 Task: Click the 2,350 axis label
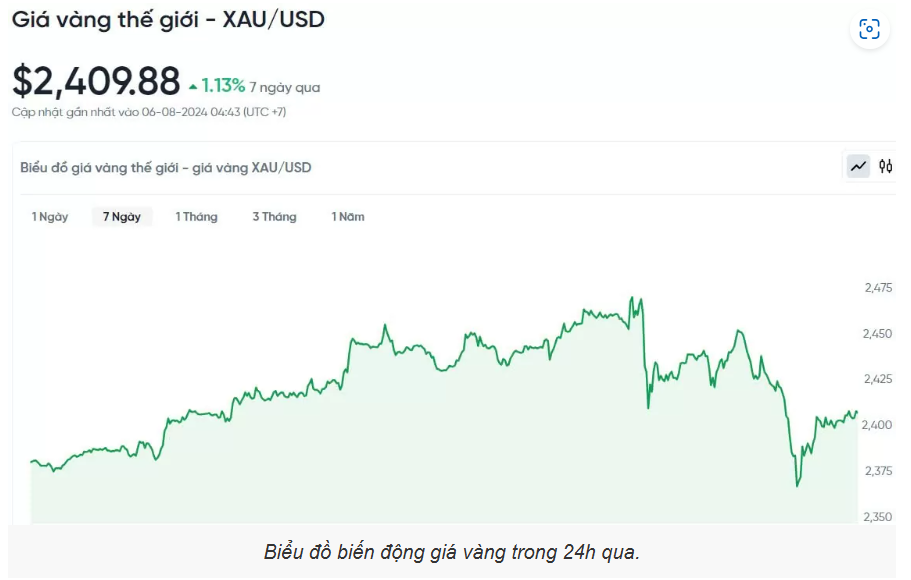click(877, 517)
